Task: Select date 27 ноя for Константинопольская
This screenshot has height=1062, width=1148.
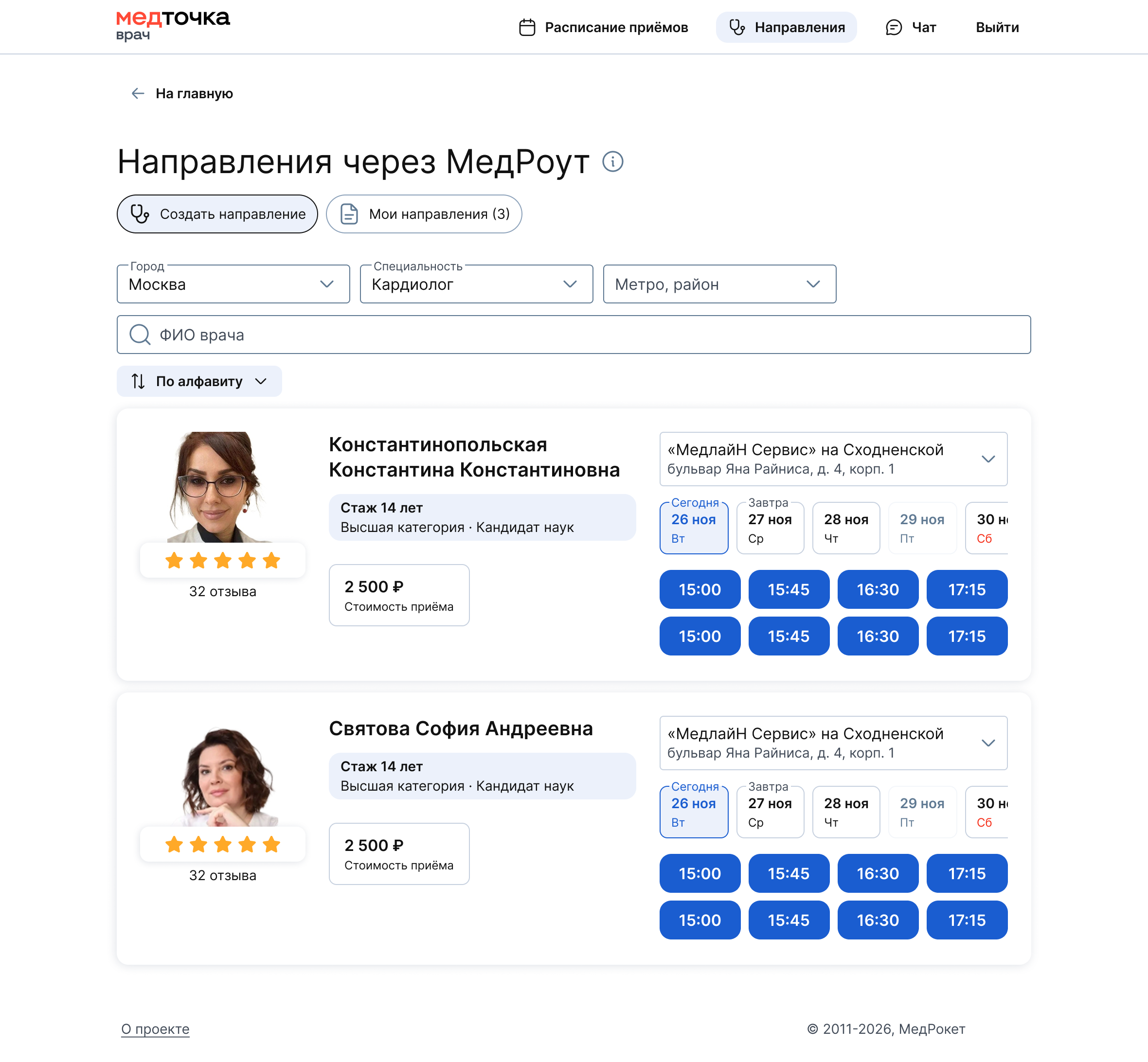Action: tap(770, 528)
